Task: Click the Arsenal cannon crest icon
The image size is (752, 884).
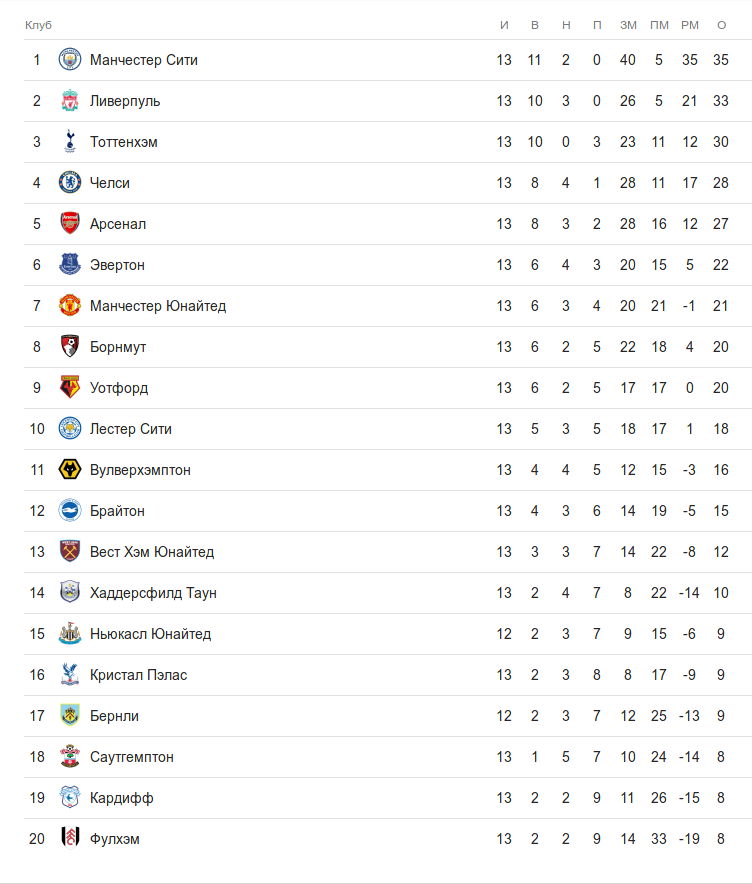Action: click(x=70, y=224)
